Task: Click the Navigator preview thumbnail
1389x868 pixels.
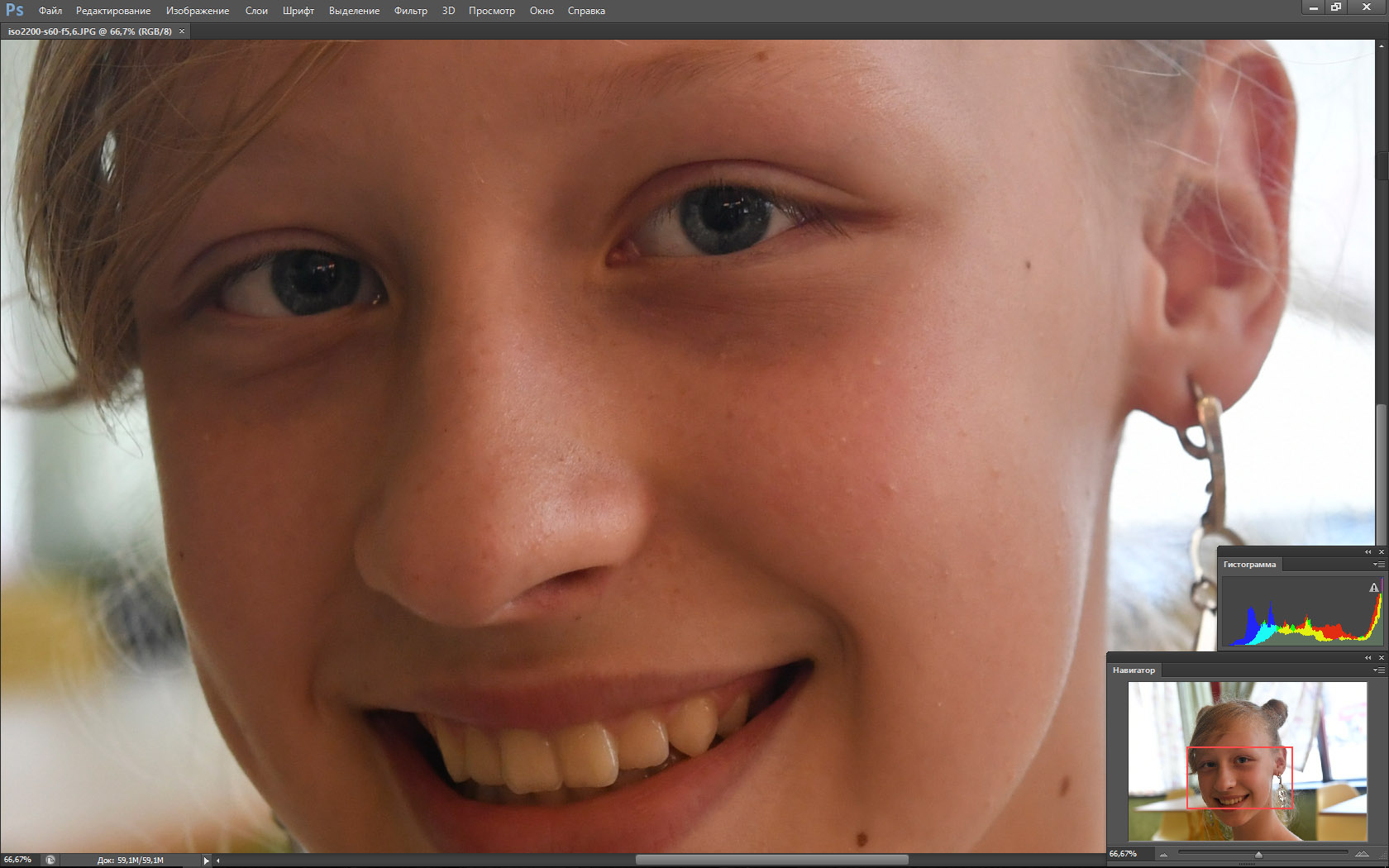Action: [1248, 761]
